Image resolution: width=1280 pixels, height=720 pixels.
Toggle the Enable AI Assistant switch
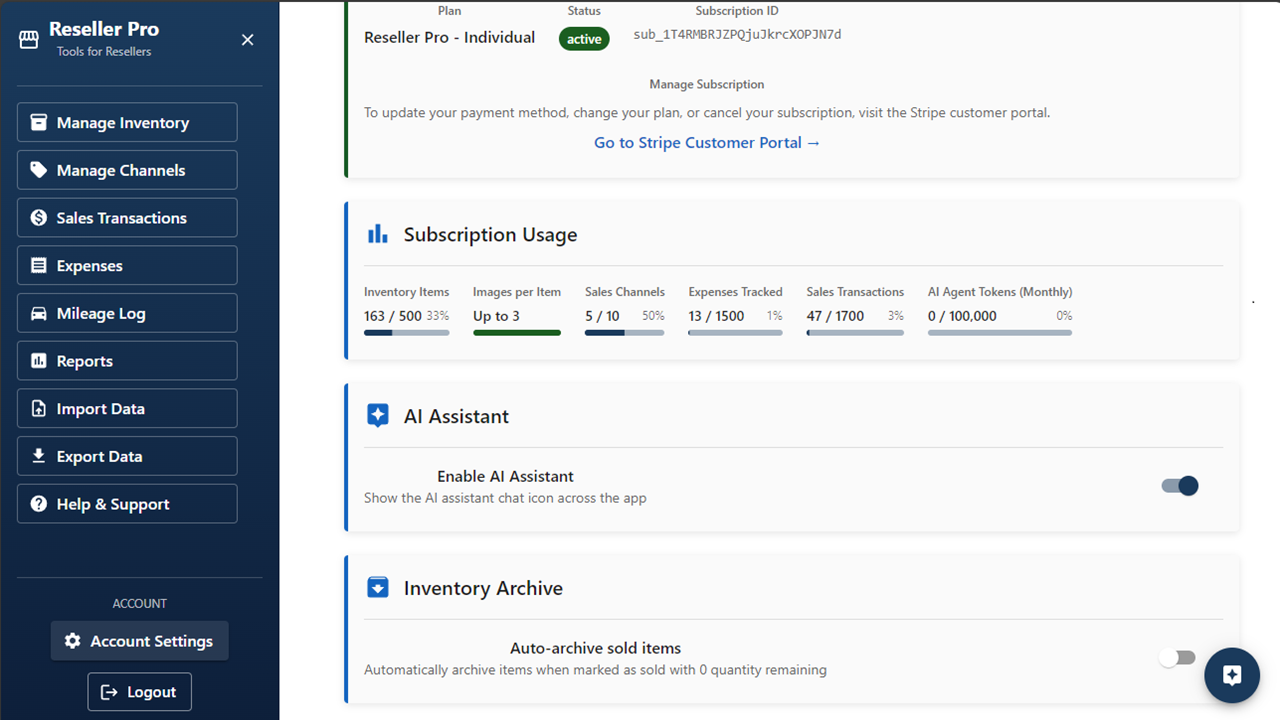(x=1180, y=486)
